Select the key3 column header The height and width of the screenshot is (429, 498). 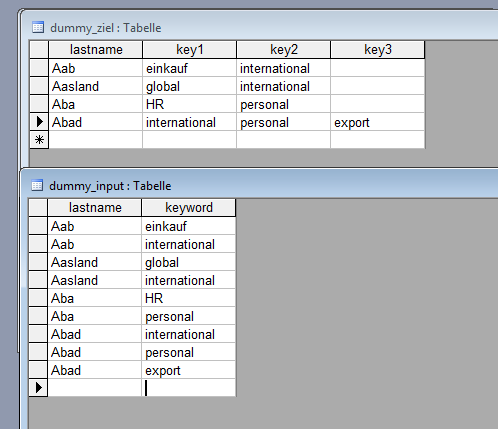(378, 50)
